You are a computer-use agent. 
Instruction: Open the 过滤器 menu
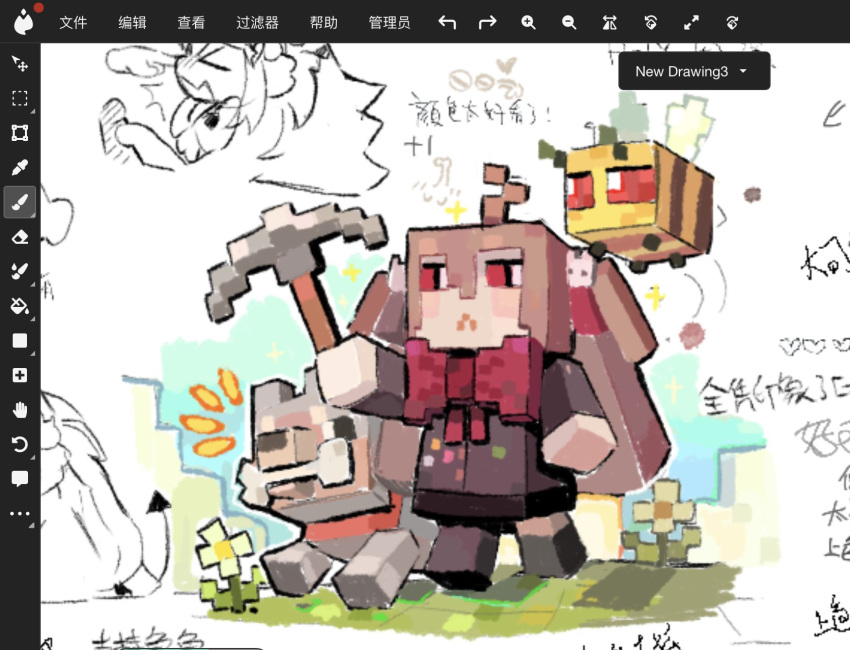[x=257, y=22]
